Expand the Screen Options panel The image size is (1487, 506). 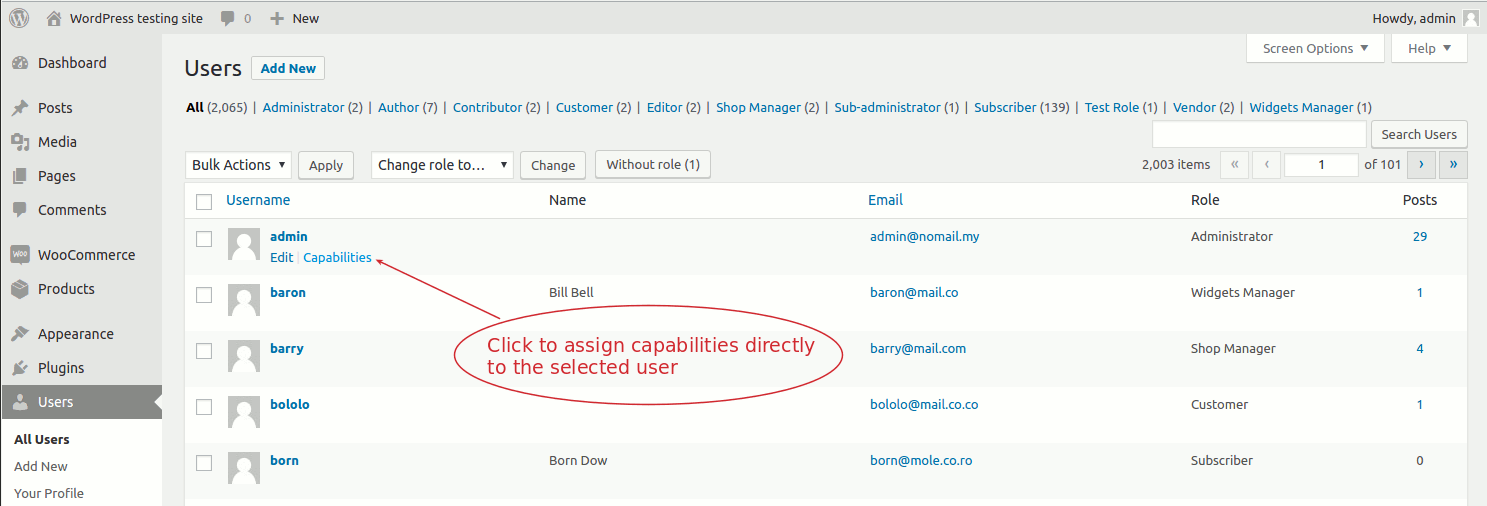(x=1315, y=48)
